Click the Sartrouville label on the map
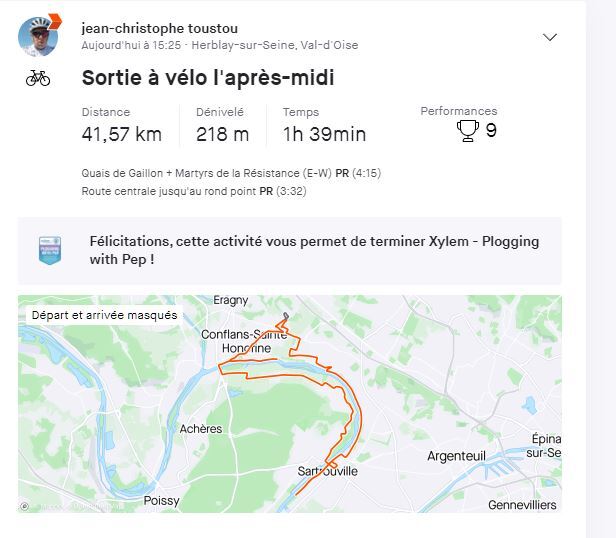Viewport: 616px width, 538px height. (x=327, y=471)
